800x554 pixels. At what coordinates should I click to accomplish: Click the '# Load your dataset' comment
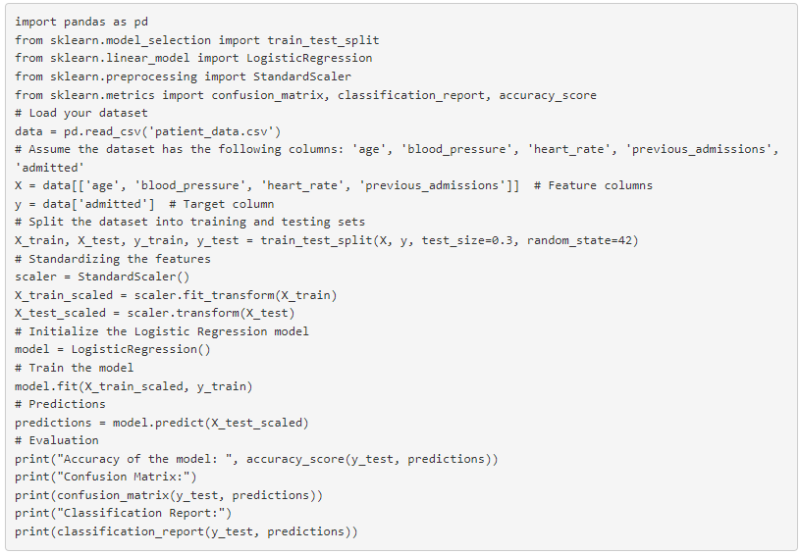point(81,113)
